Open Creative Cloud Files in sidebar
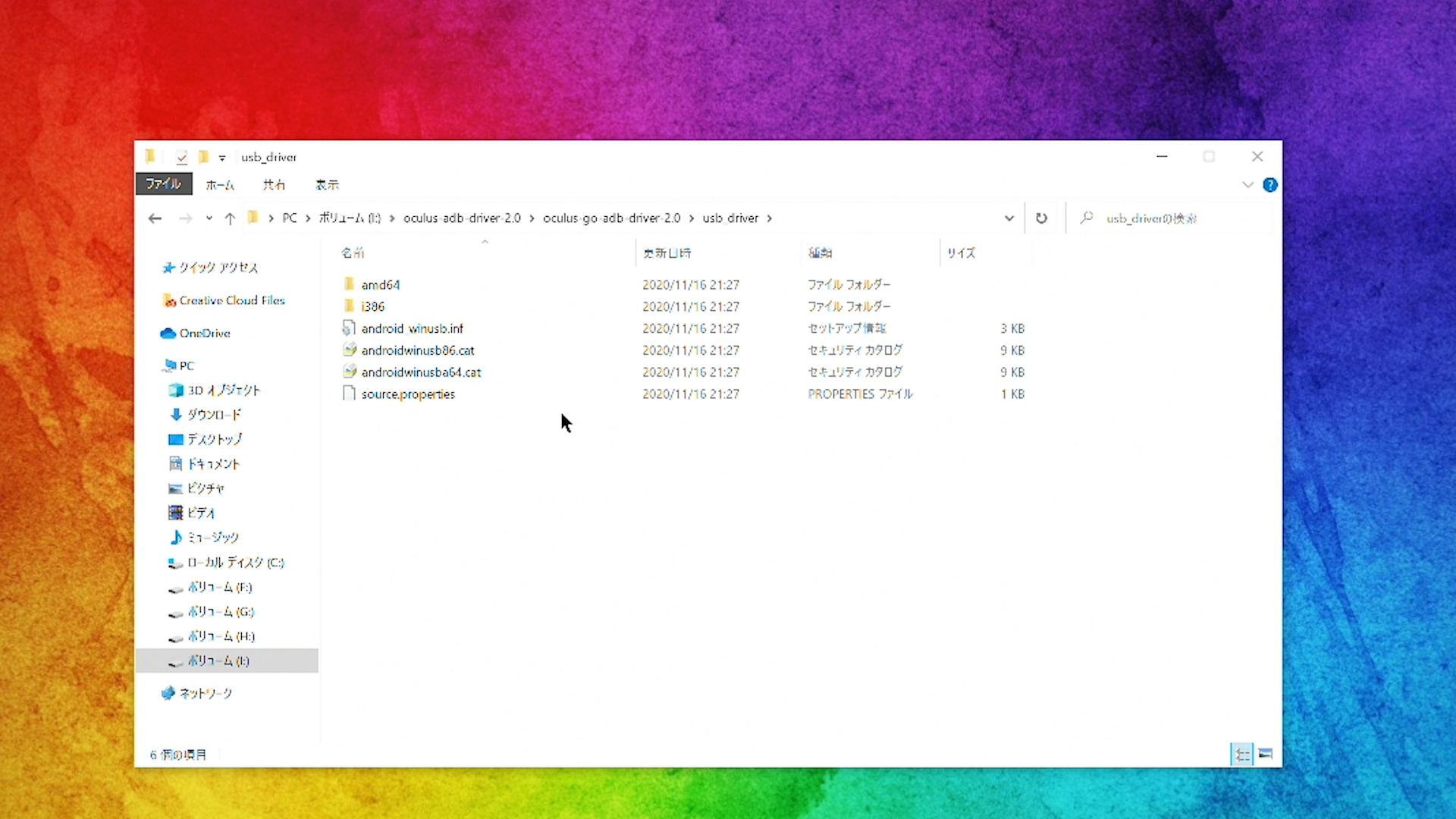 [232, 300]
